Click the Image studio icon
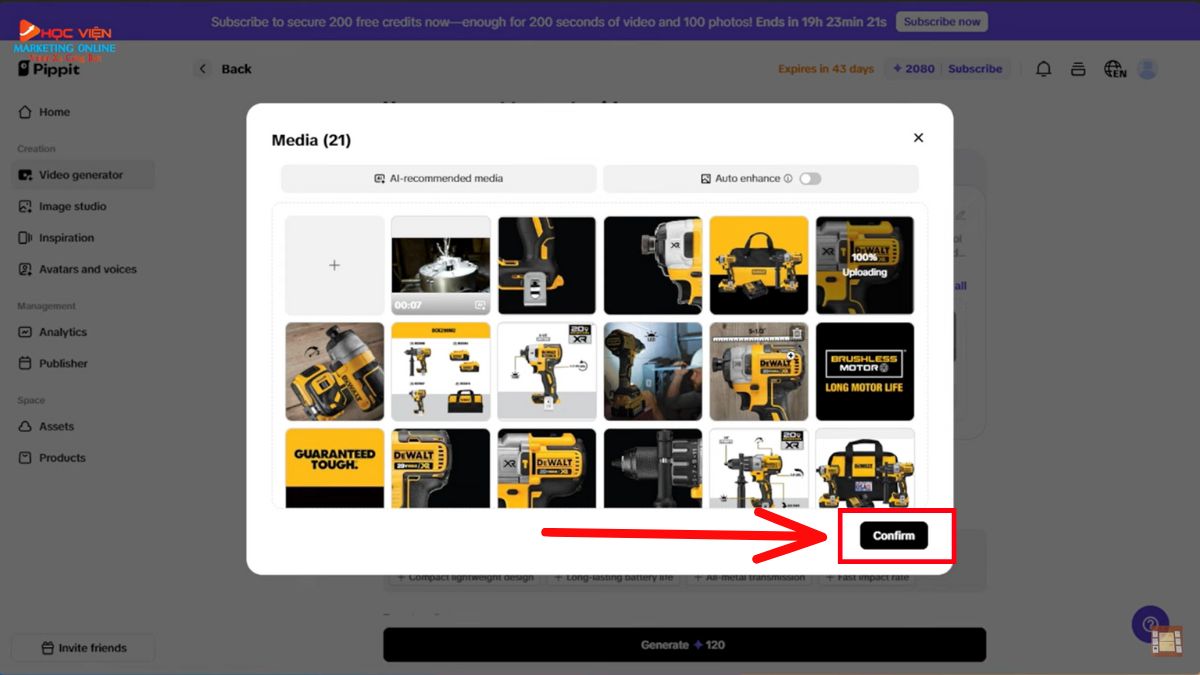Image resolution: width=1200 pixels, height=675 pixels. [26, 206]
